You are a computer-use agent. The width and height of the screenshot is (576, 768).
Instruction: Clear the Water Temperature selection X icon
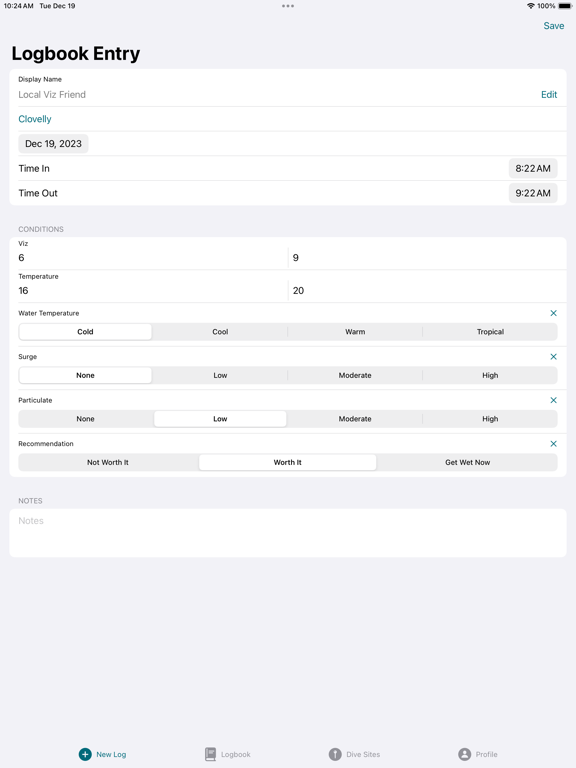click(553, 313)
